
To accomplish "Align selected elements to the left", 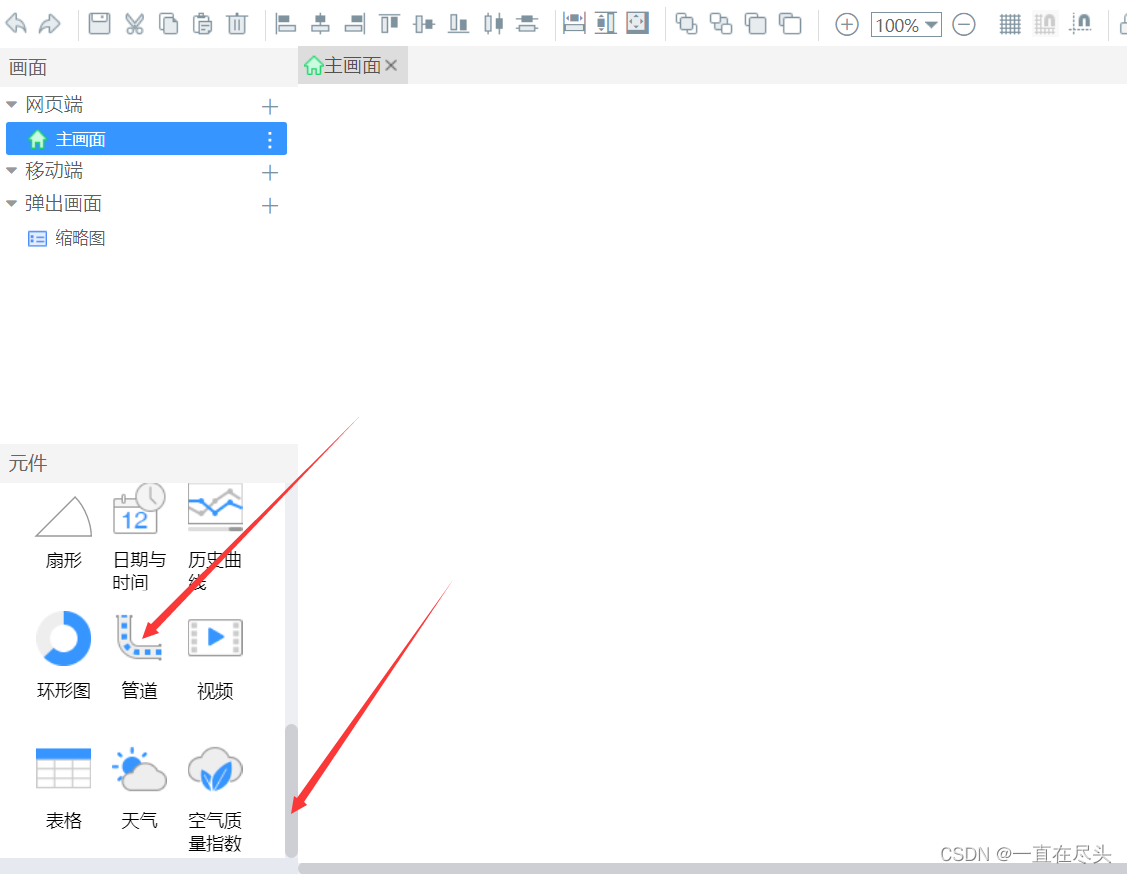I will click(285, 24).
